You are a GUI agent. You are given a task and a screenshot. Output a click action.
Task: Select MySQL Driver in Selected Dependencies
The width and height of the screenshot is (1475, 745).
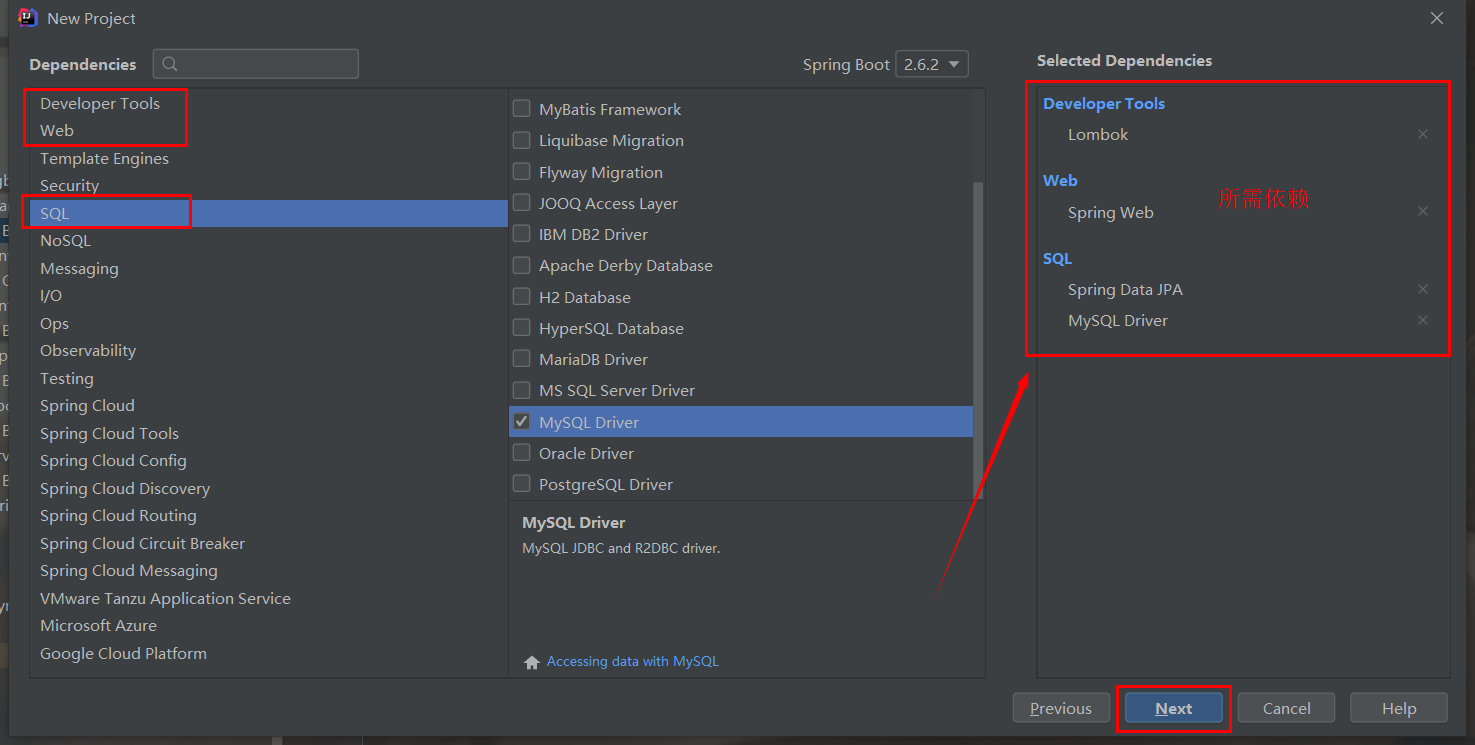tap(1118, 320)
